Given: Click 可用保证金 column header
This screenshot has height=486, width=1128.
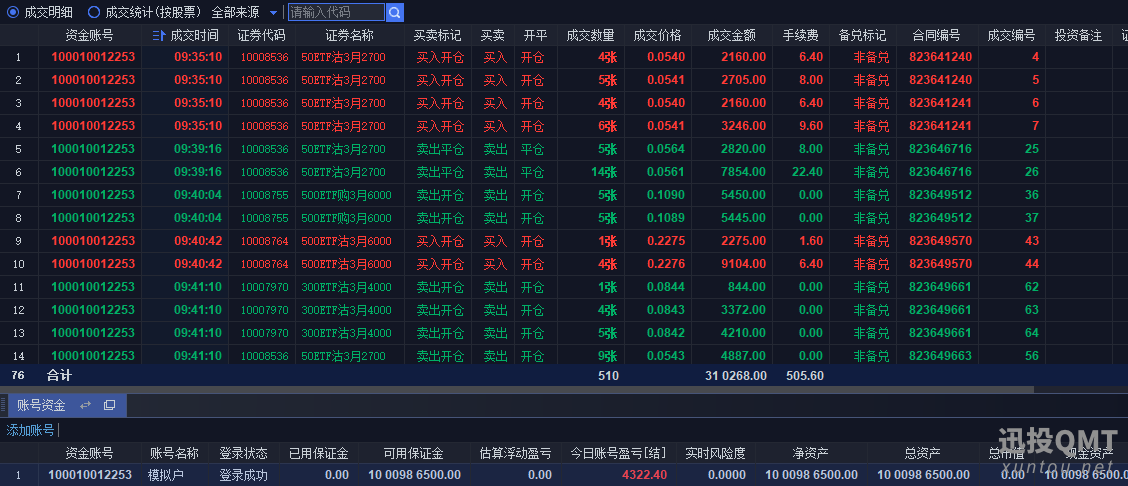Looking at the screenshot, I should [x=413, y=454].
